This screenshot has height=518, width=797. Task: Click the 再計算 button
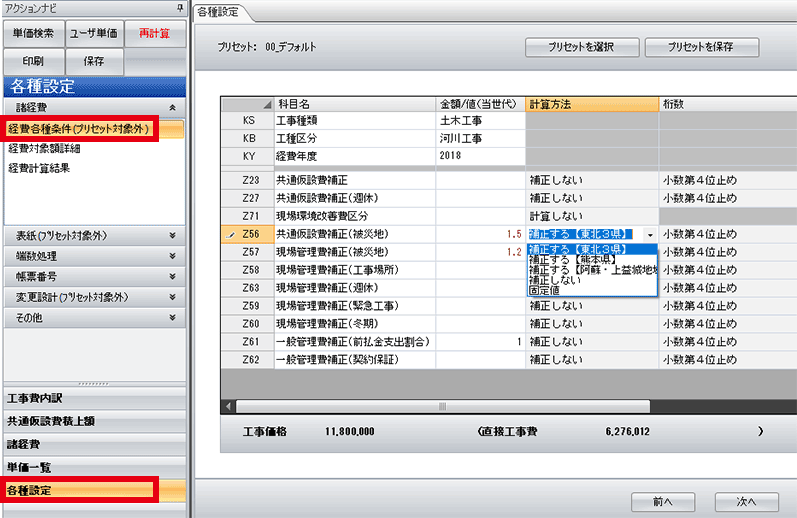click(x=155, y=33)
